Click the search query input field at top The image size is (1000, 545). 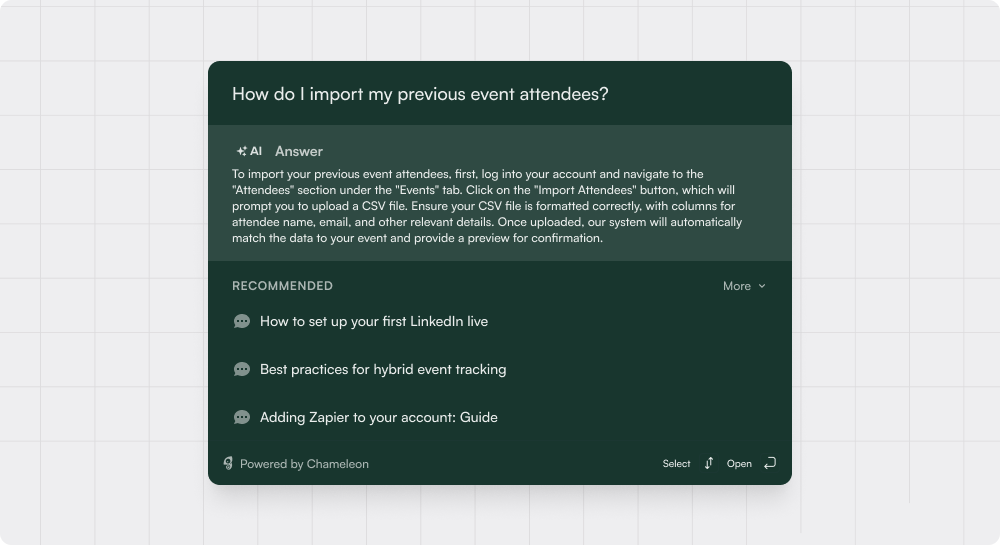(500, 94)
